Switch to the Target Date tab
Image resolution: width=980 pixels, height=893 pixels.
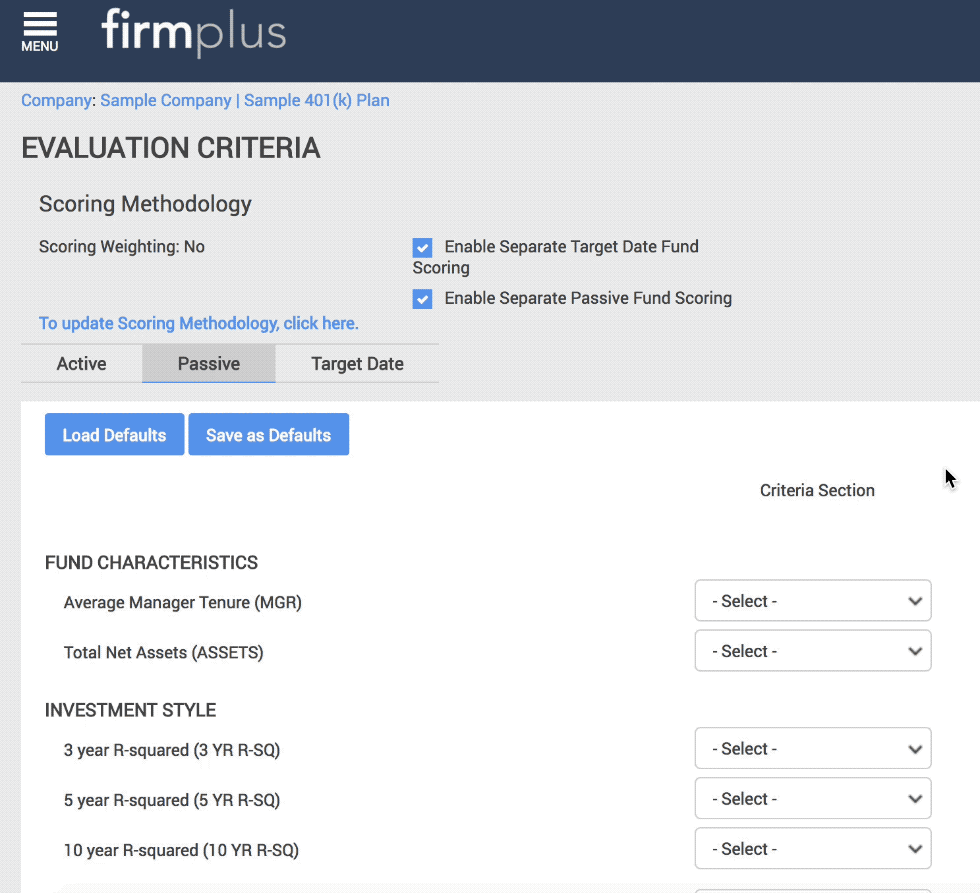[358, 364]
